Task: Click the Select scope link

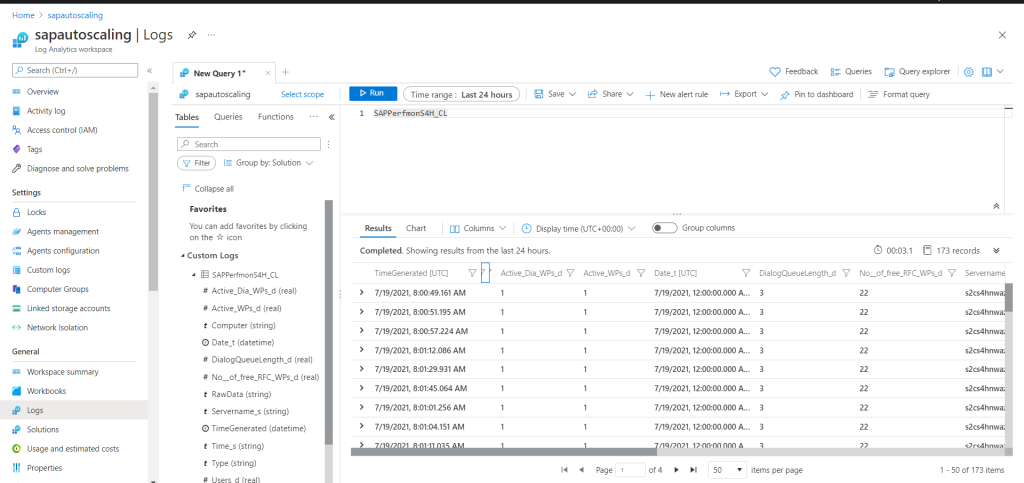Action: tap(302, 95)
